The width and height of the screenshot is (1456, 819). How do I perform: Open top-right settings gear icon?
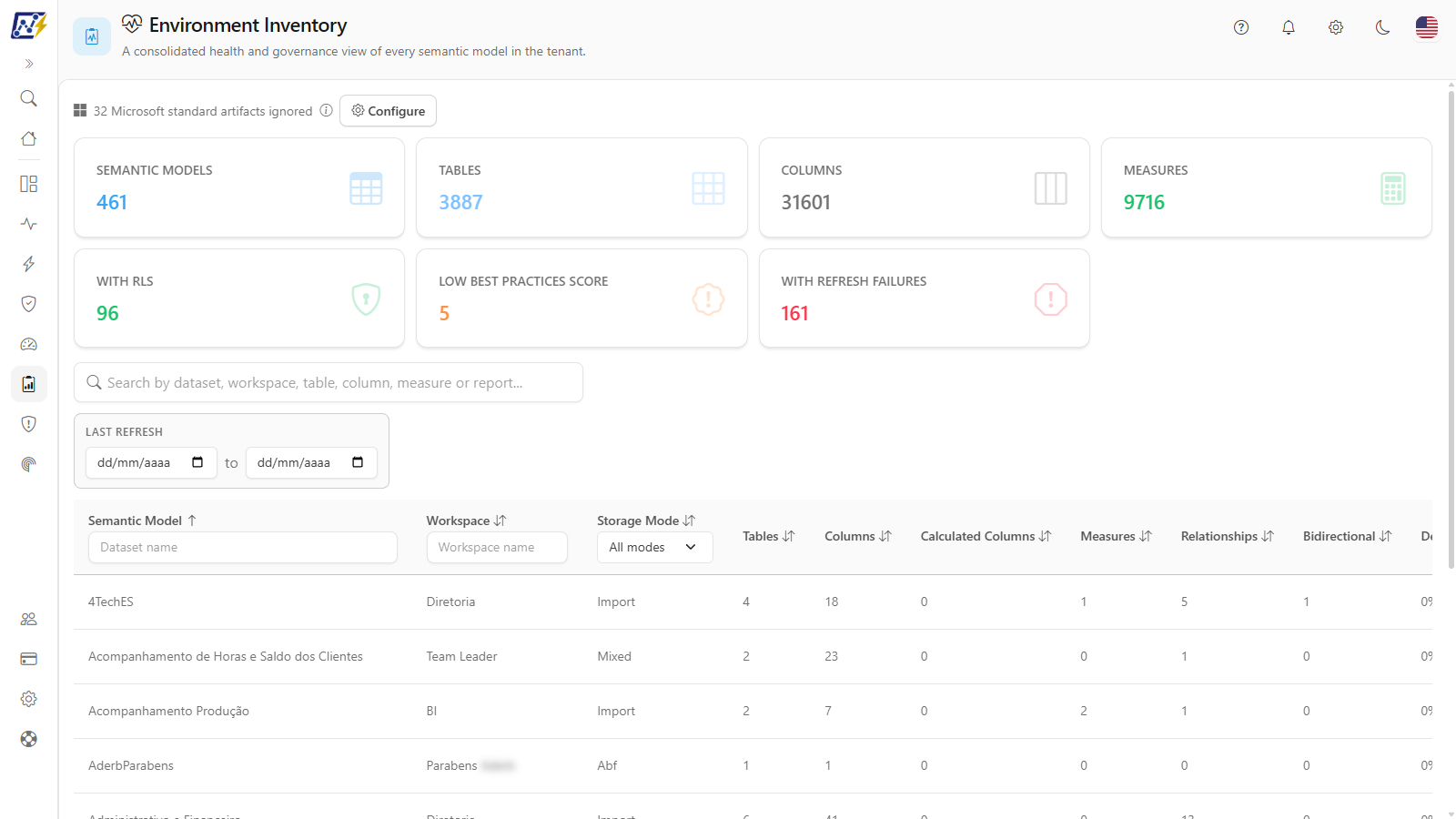click(1336, 27)
